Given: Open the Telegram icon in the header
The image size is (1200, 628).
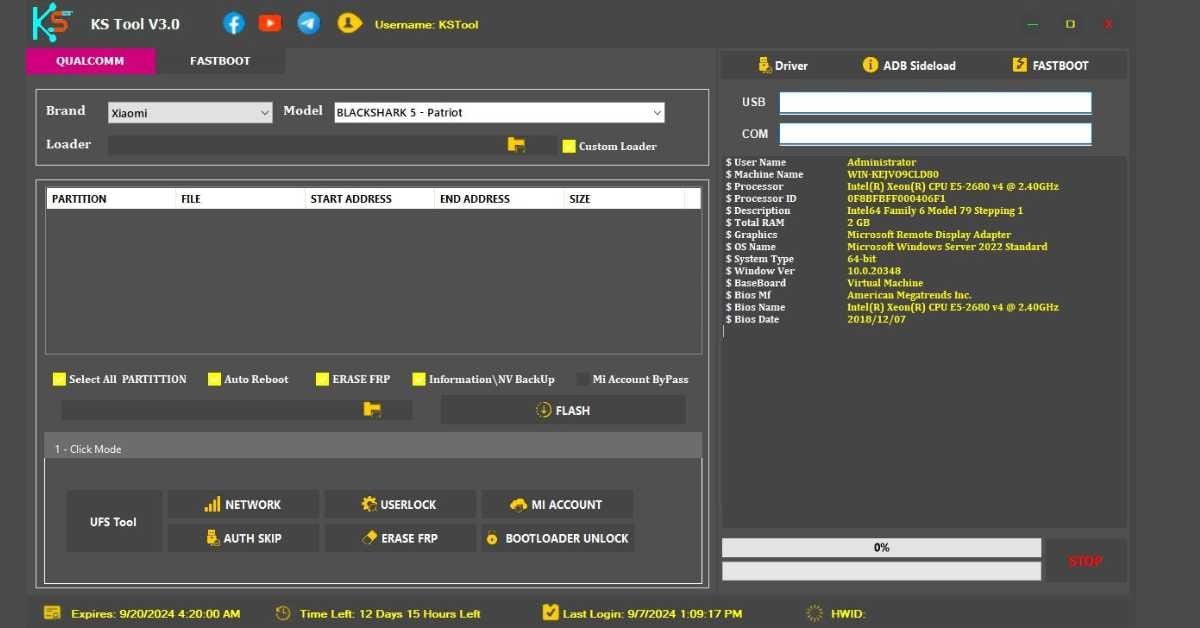Looking at the screenshot, I should tap(309, 23).
